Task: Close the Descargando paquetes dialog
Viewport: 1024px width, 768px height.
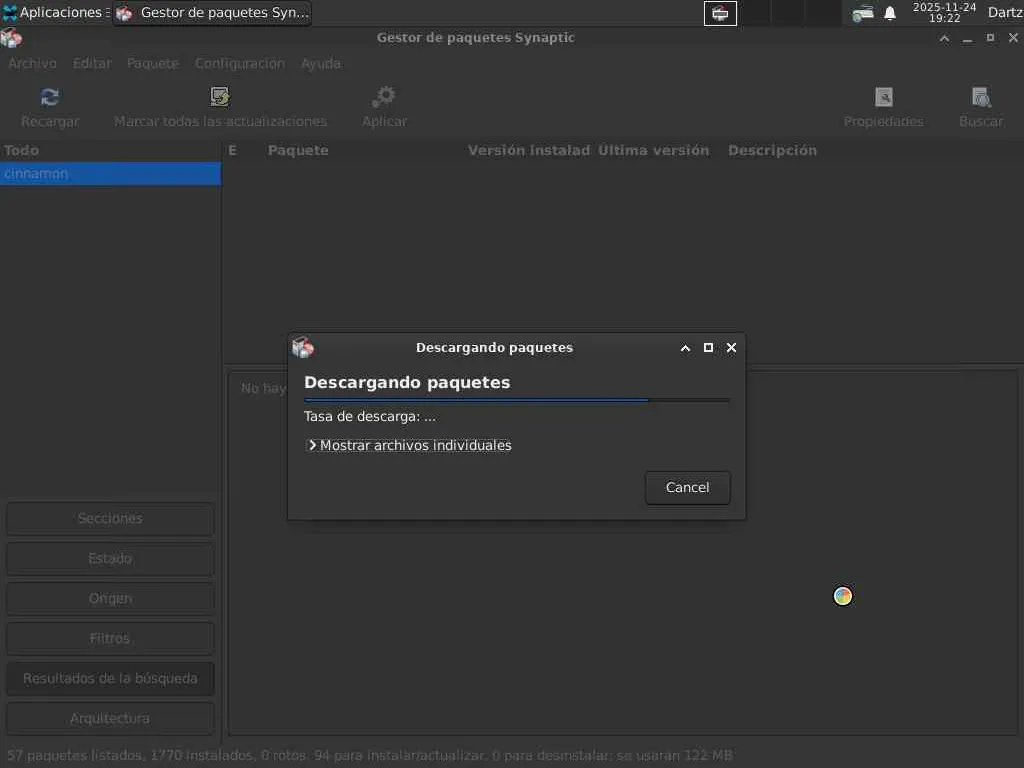Action: [731, 347]
